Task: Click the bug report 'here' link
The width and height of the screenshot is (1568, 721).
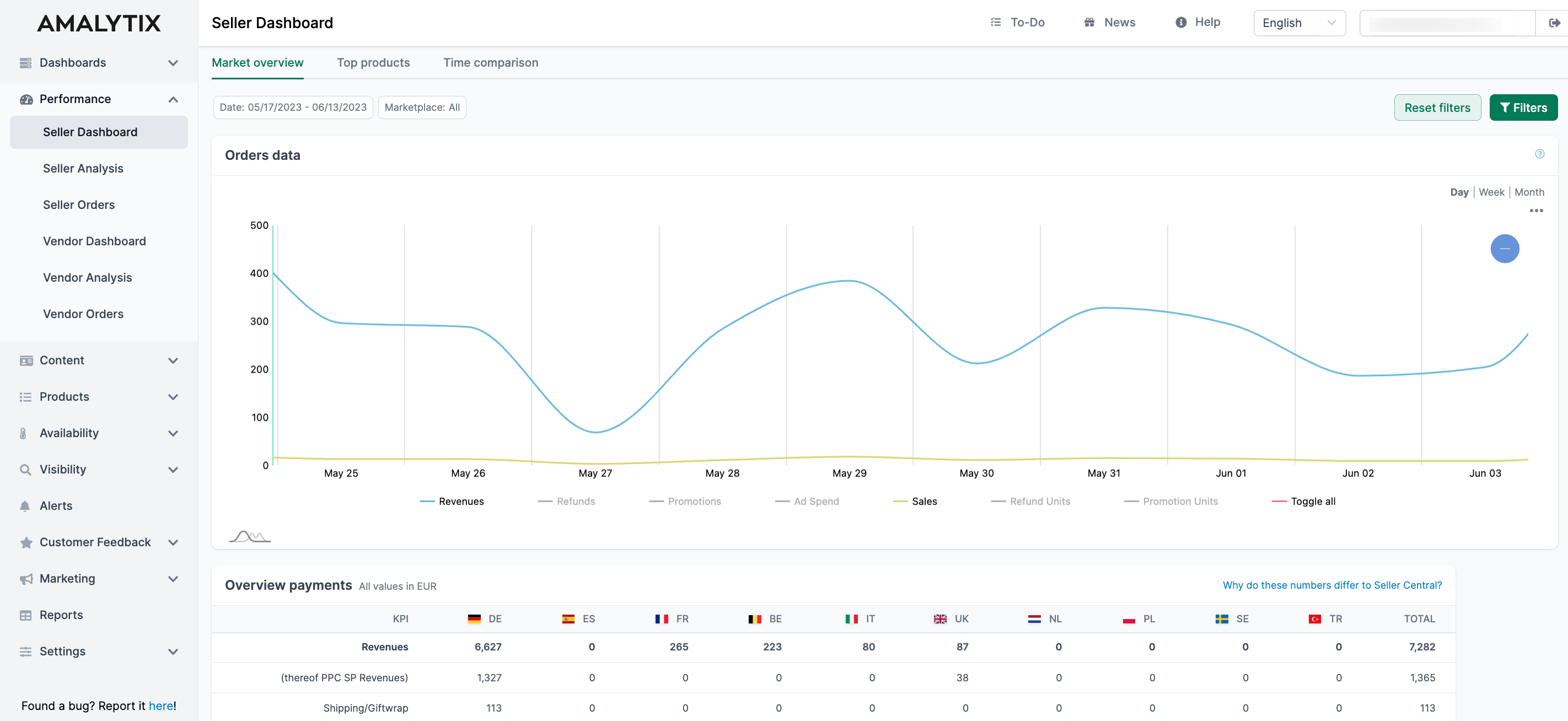Action: [x=160, y=706]
